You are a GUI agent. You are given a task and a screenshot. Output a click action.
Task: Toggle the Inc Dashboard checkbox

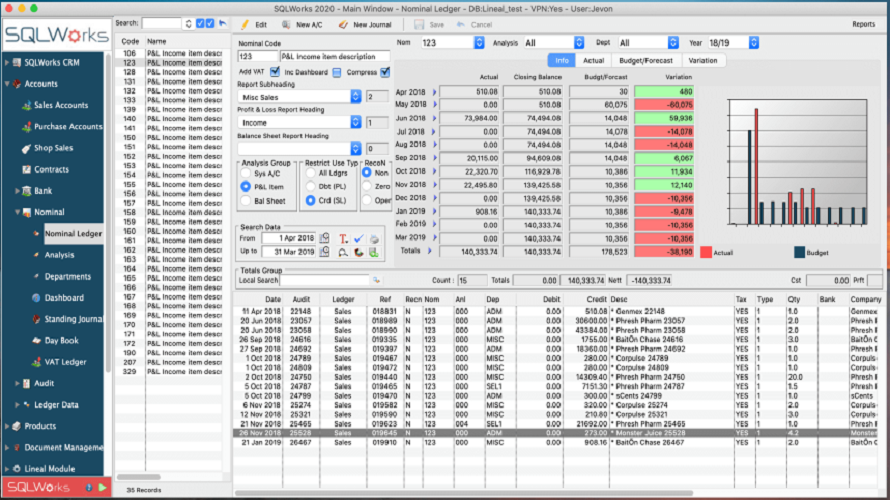337,73
